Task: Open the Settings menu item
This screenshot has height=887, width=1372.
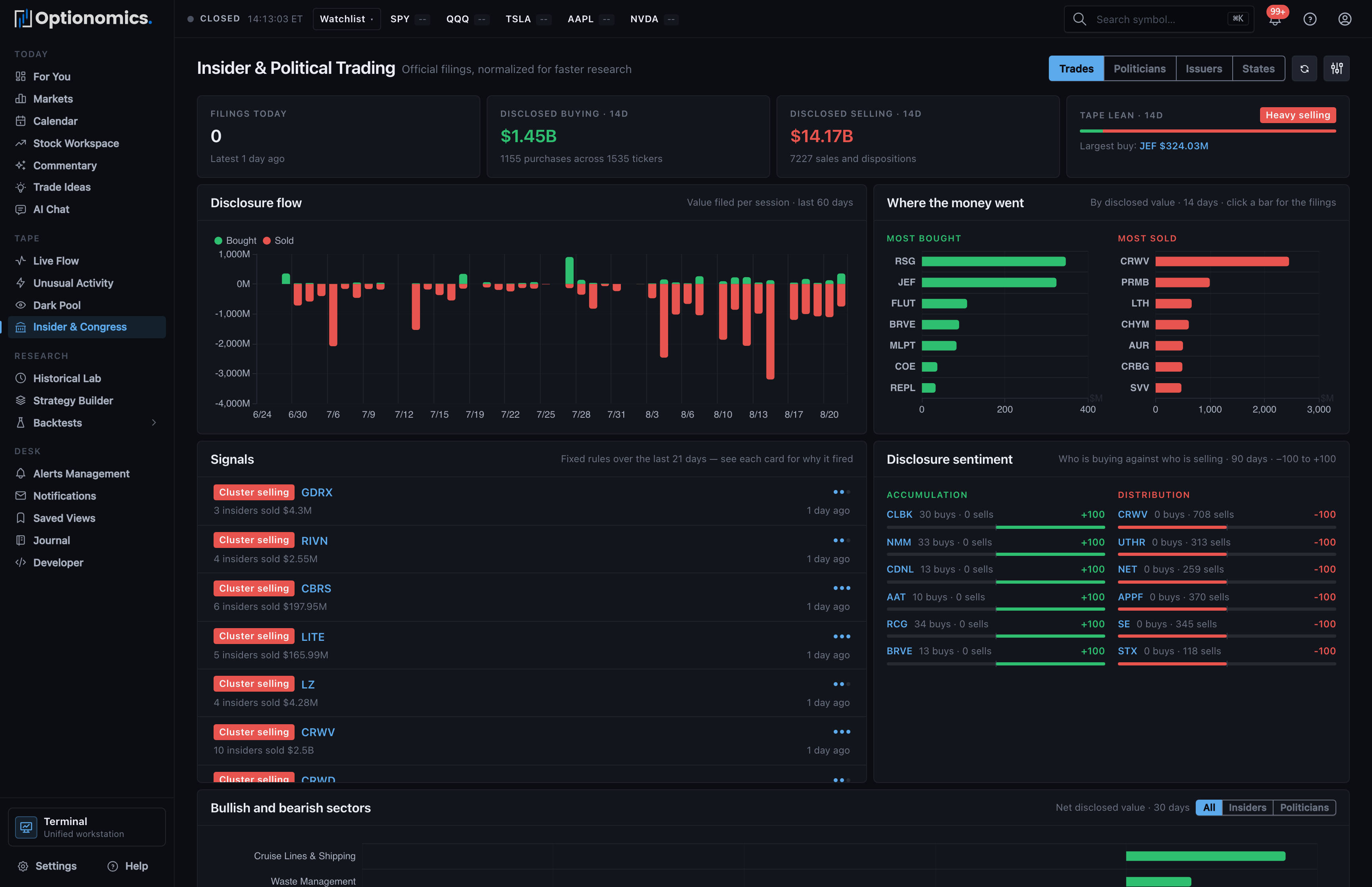Action: (x=47, y=866)
